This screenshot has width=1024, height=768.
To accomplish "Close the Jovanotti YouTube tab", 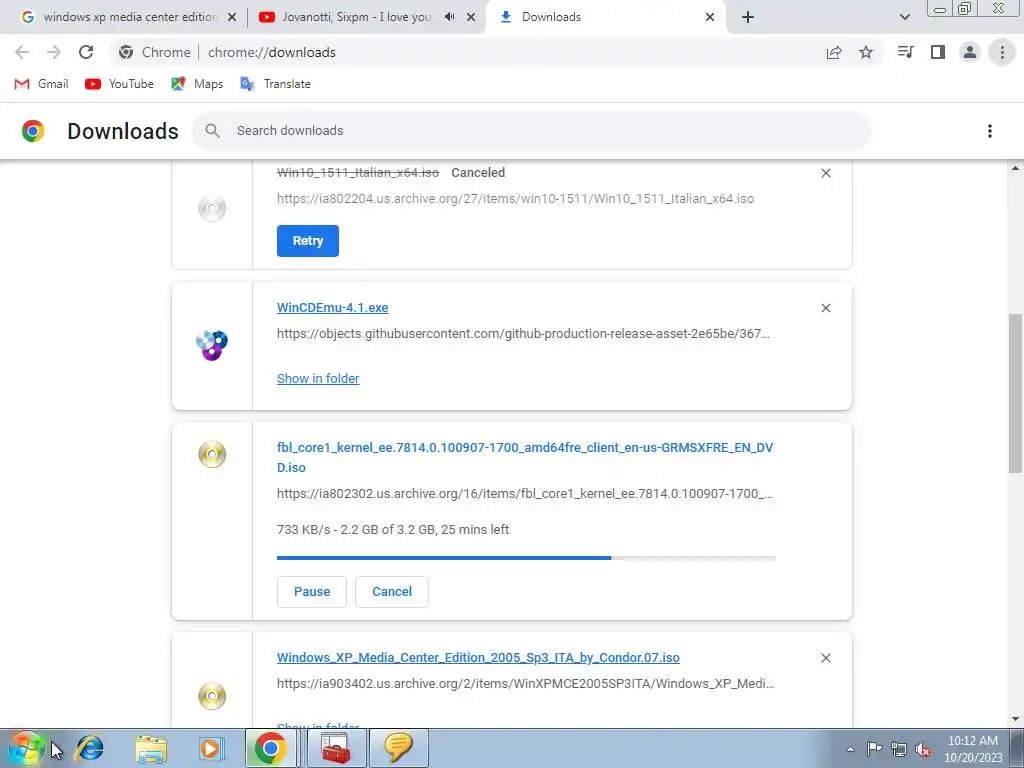I will pyautogui.click(x=471, y=17).
